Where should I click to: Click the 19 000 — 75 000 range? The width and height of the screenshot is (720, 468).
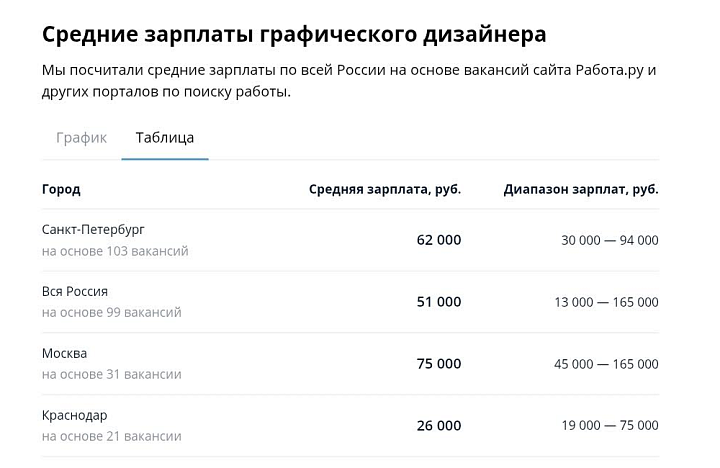[609, 427]
